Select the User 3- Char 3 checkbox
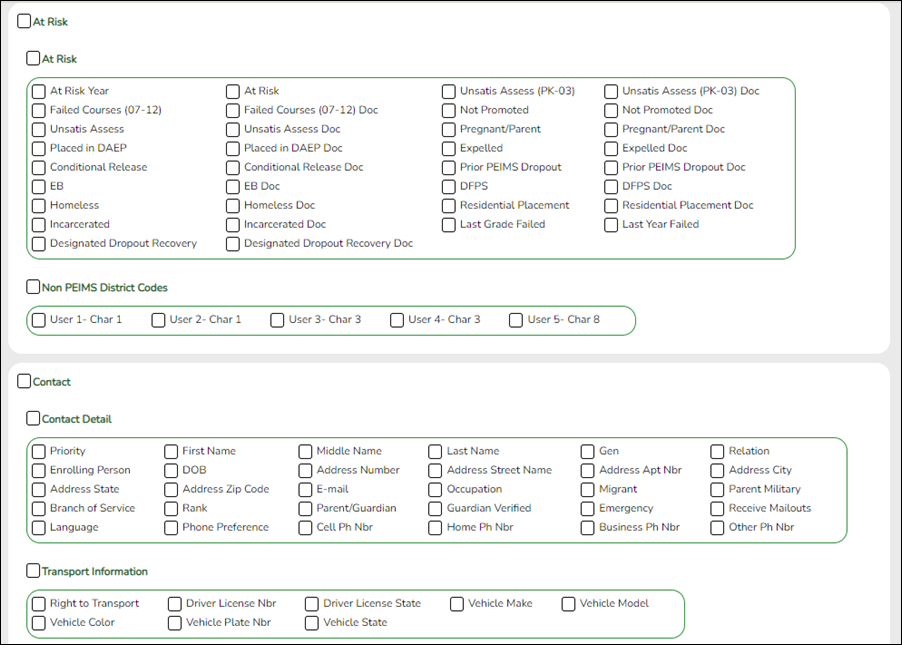This screenshot has width=902, height=645. pos(277,320)
